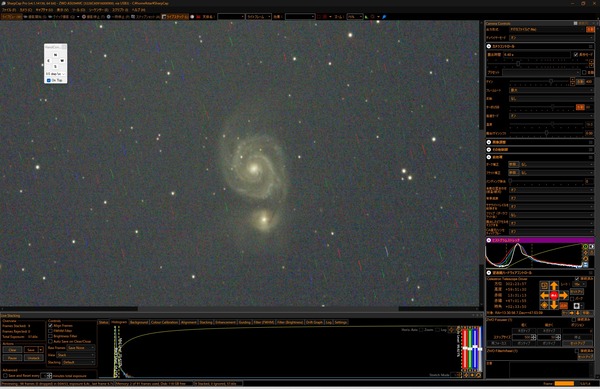Click W direction in hand controller window
Screen dimensions: 600x389
(62, 61)
